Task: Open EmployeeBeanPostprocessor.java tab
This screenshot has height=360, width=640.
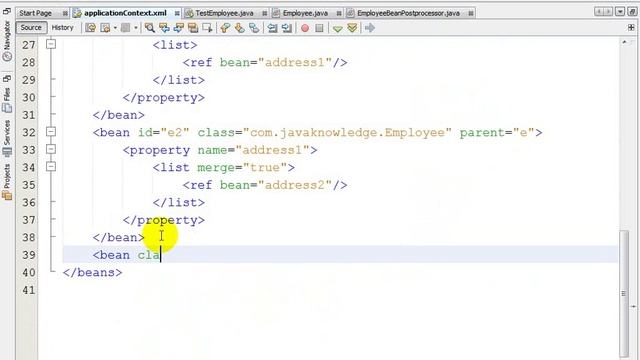Action: click(408, 13)
